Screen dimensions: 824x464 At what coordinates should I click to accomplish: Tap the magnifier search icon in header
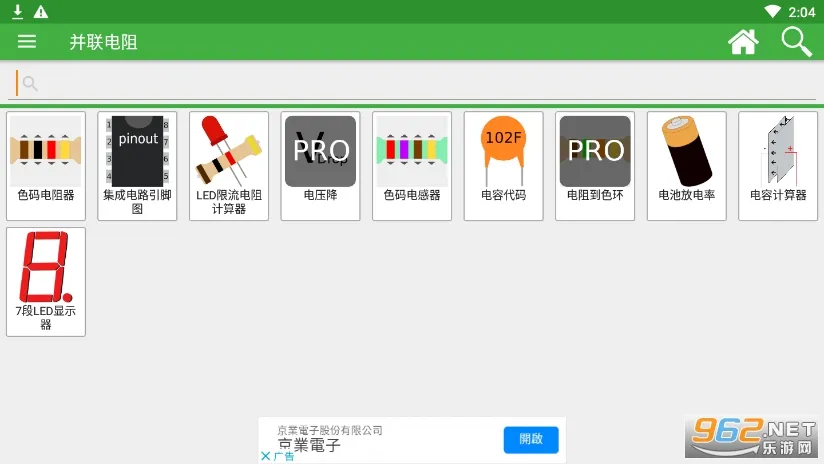tap(796, 41)
